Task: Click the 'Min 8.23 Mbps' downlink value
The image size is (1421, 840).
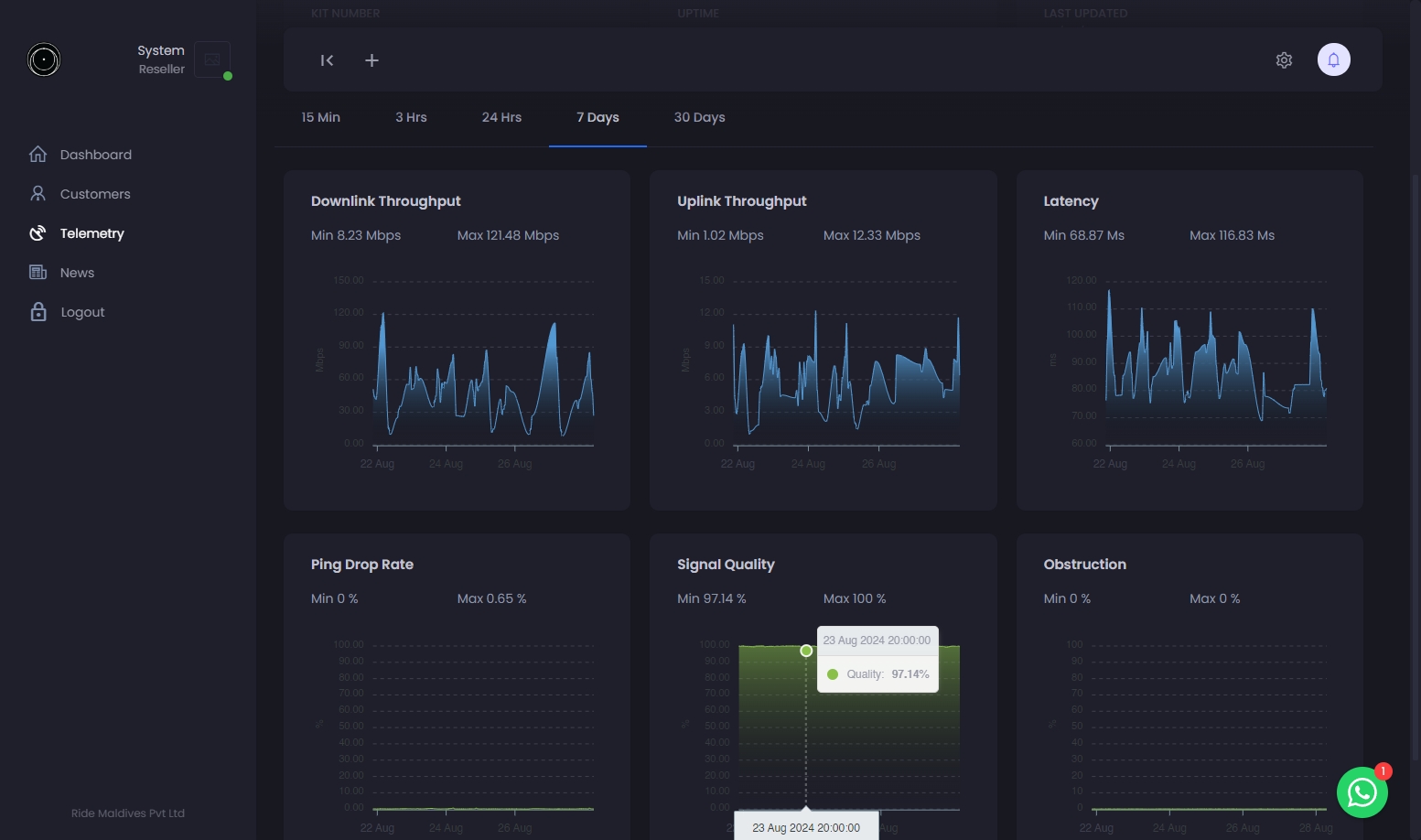Action: [x=356, y=235]
